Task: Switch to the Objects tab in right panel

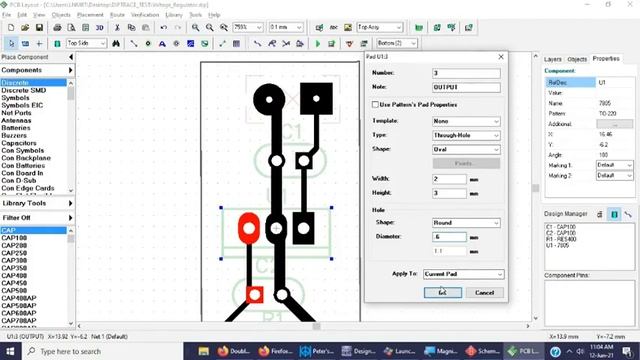Action: [x=577, y=59]
